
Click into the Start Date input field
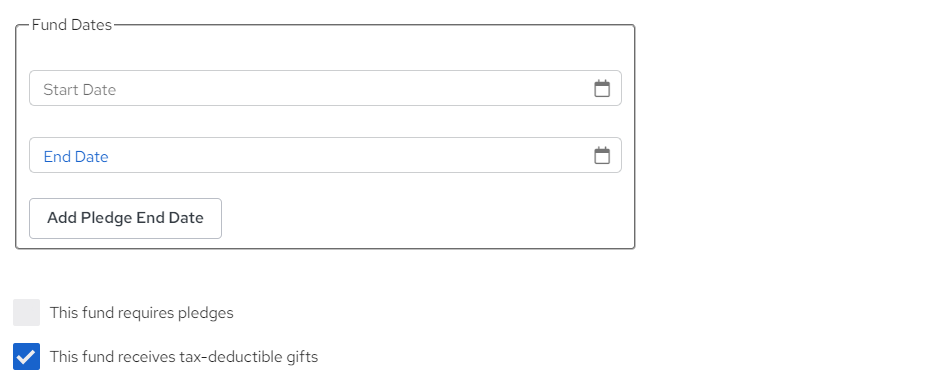tap(325, 88)
